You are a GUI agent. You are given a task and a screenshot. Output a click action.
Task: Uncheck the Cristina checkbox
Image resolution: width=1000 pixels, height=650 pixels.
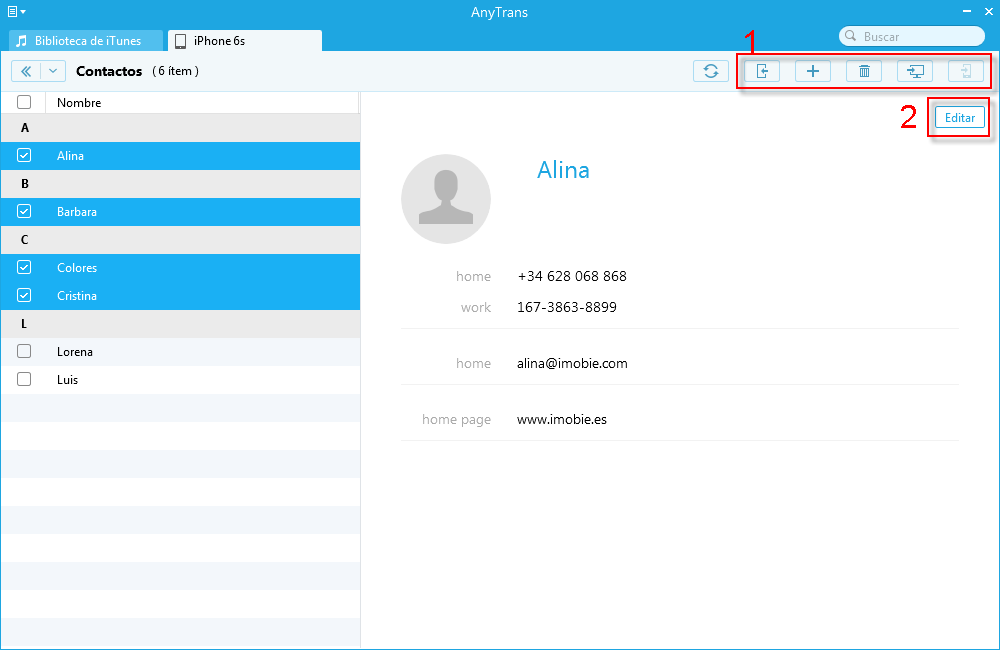tap(24, 295)
